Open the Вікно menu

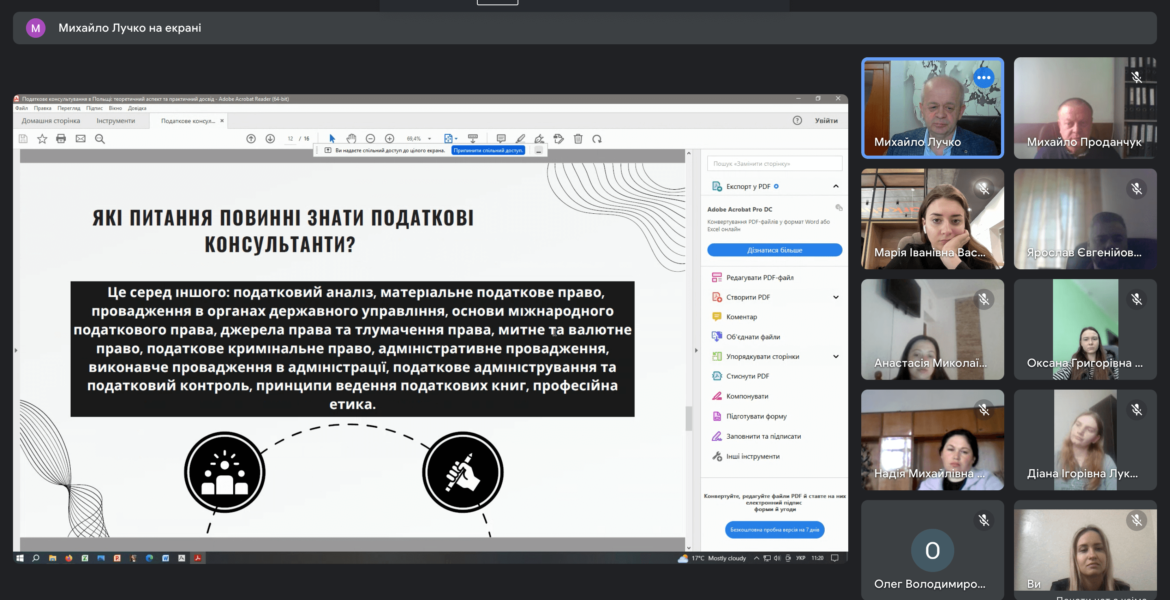pyautogui.click(x=115, y=108)
